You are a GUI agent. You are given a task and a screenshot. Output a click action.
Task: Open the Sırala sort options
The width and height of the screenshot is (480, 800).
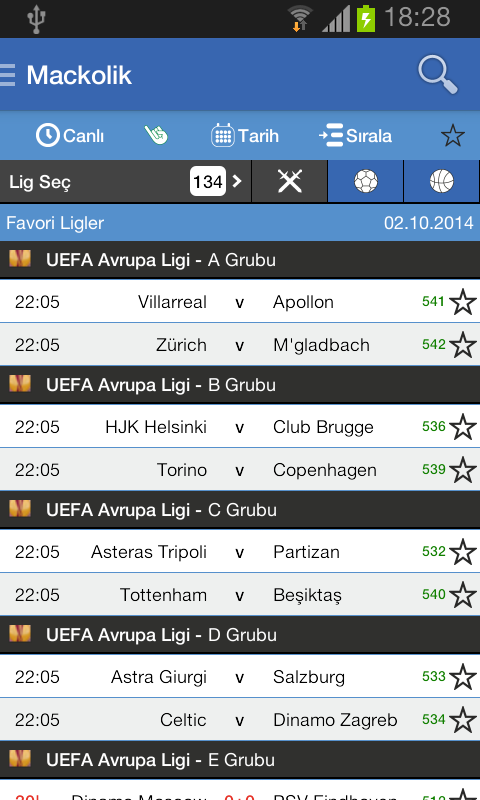(356, 136)
